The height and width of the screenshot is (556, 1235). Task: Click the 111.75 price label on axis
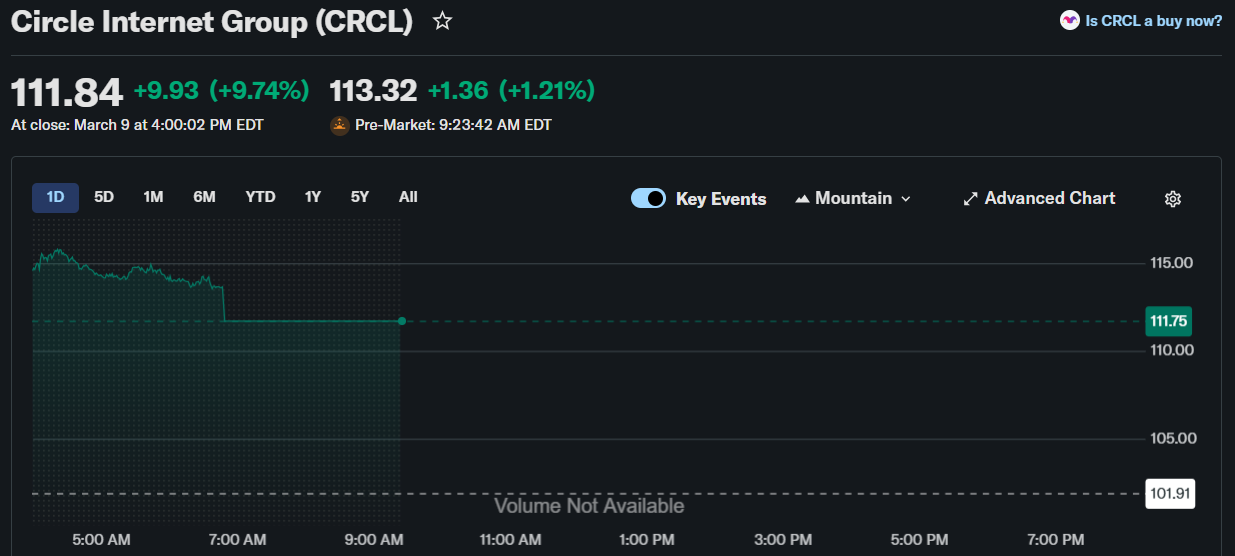pos(1168,321)
